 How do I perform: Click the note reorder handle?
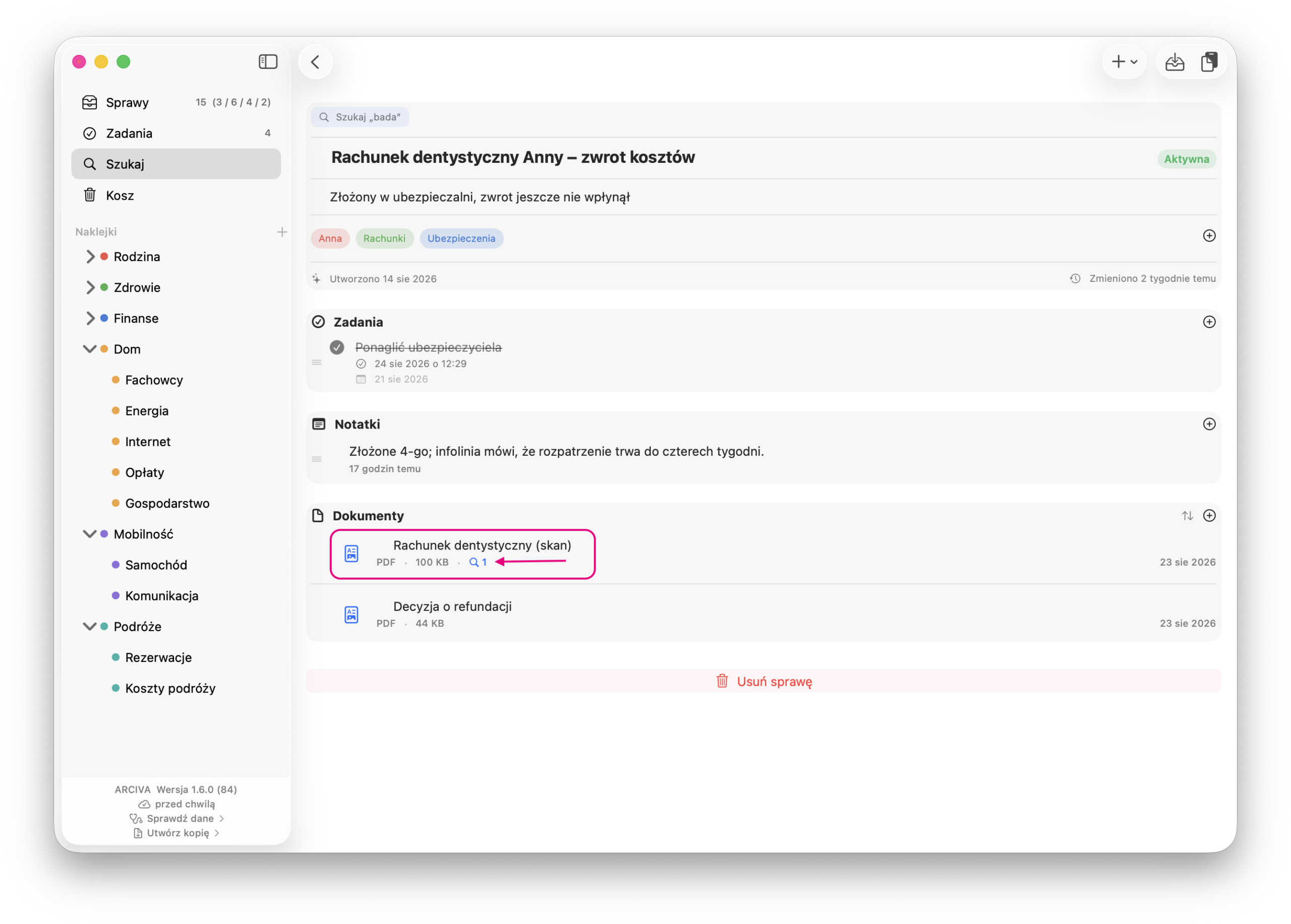coord(317,459)
